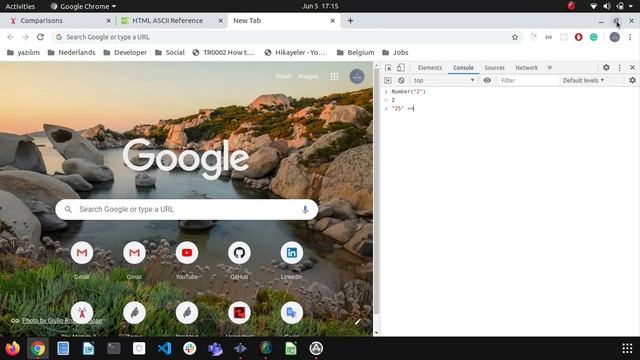Image resolution: width=640 pixels, height=360 pixels.
Task: Clear the console with the clear icon
Action: pos(401,80)
